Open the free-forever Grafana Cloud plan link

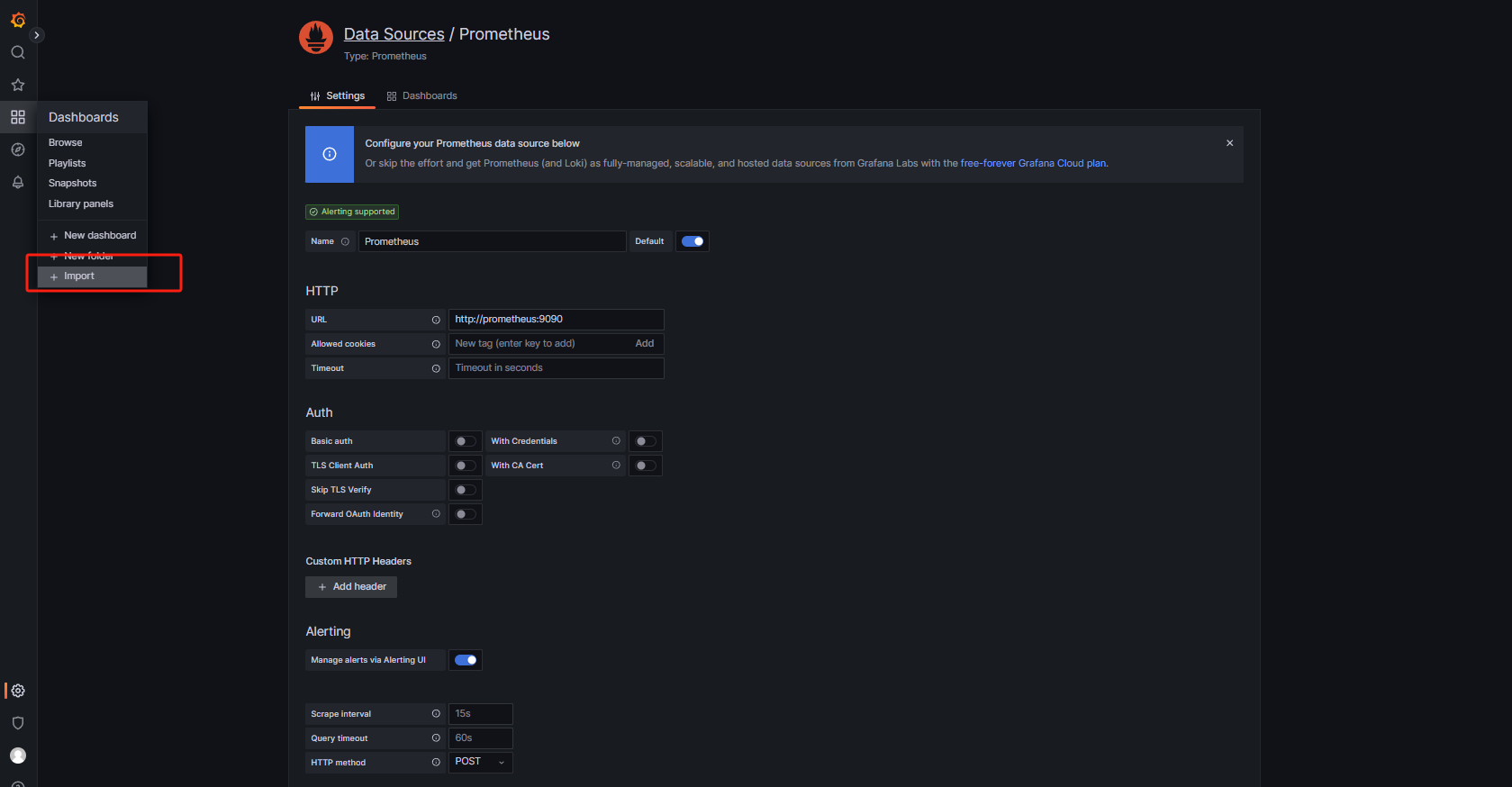click(1033, 163)
